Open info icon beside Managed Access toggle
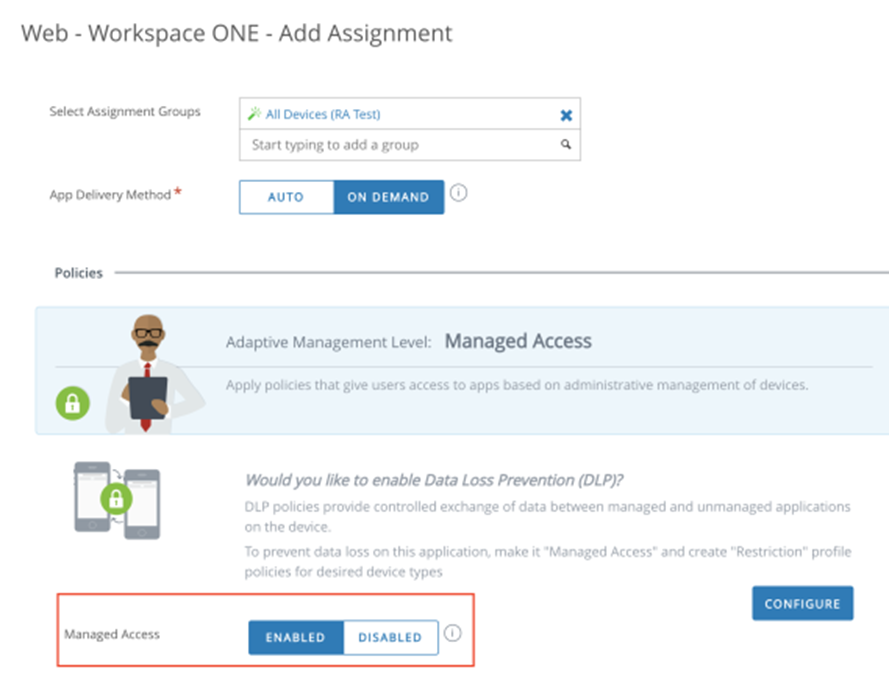 click(x=452, y=634)
